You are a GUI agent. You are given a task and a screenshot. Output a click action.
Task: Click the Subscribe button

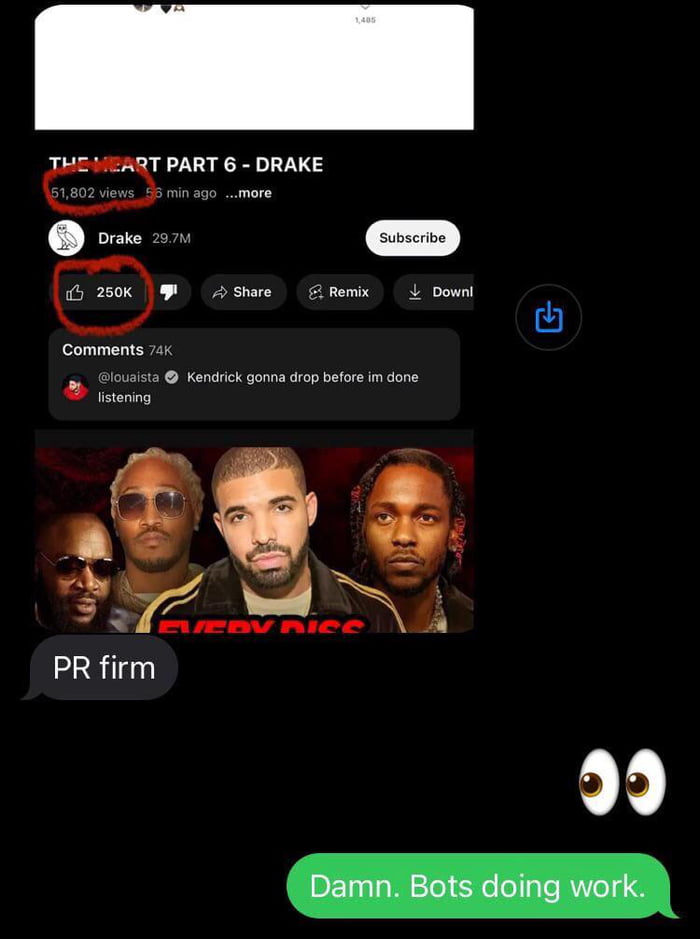pos(413,238)
